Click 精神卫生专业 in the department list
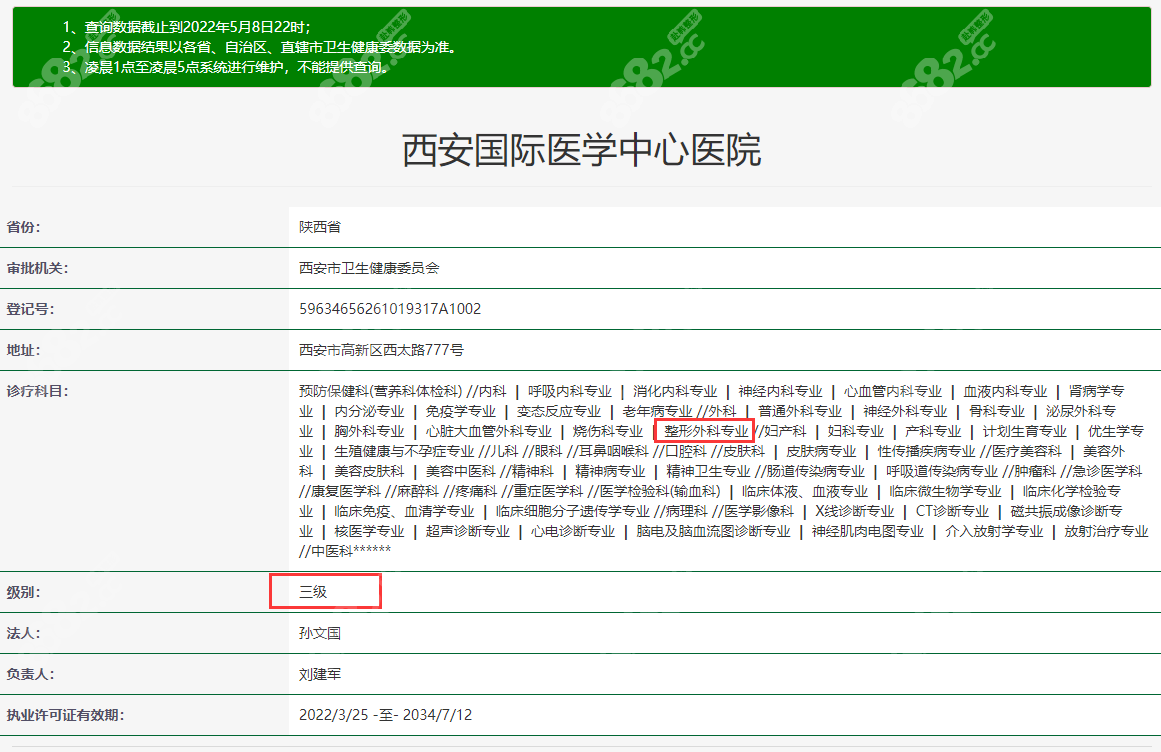Screen dimensions: 1161x752 click(x=708, y=471)
